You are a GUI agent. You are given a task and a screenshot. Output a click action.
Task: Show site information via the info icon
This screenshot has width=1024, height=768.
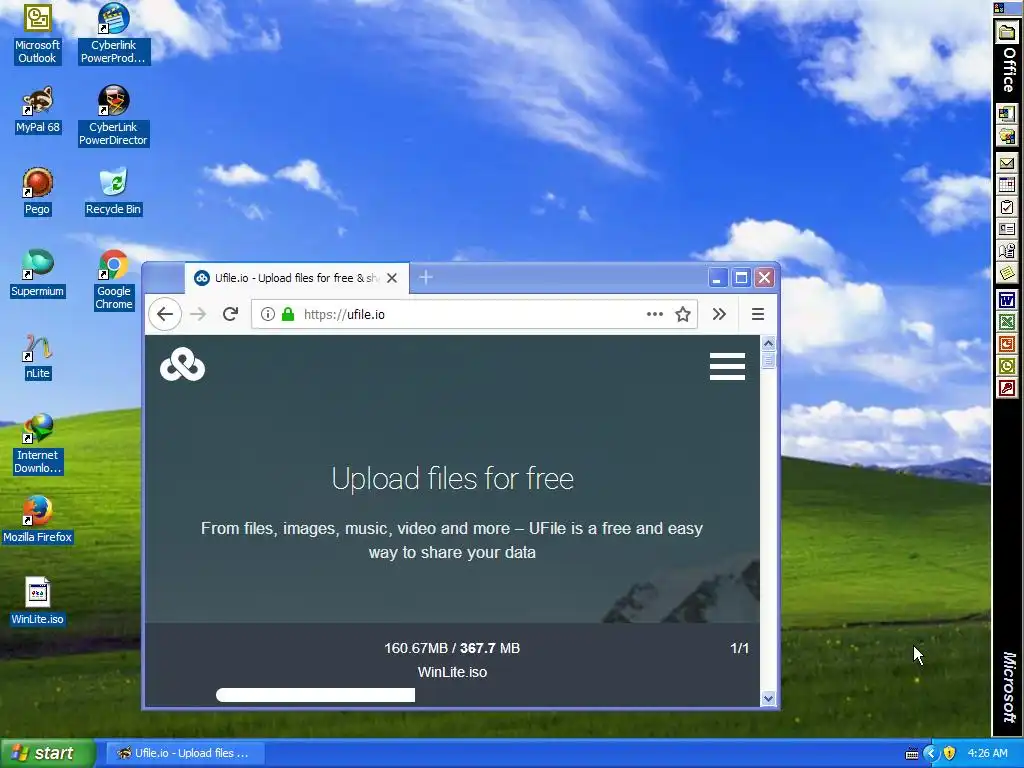267,314
